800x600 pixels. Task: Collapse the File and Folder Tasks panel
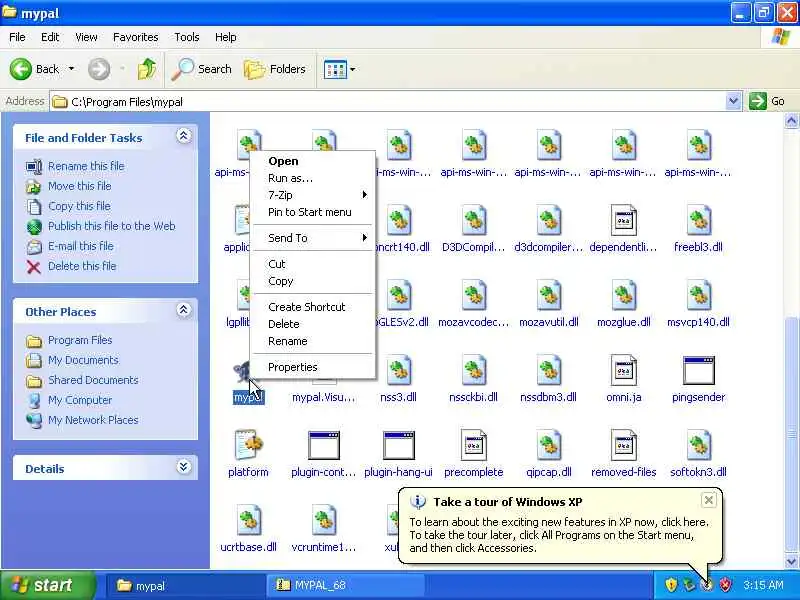click(x=184, y=136)
